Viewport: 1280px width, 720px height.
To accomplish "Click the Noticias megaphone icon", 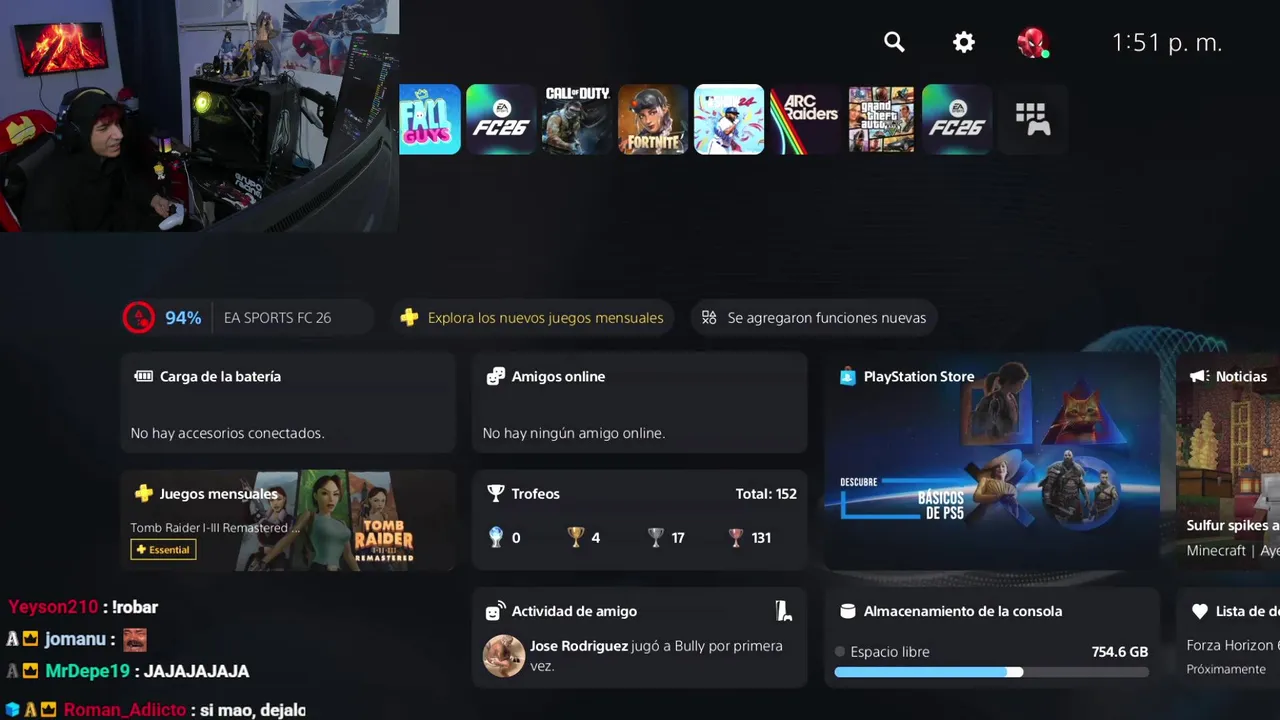I will [x=1199, y=377].
